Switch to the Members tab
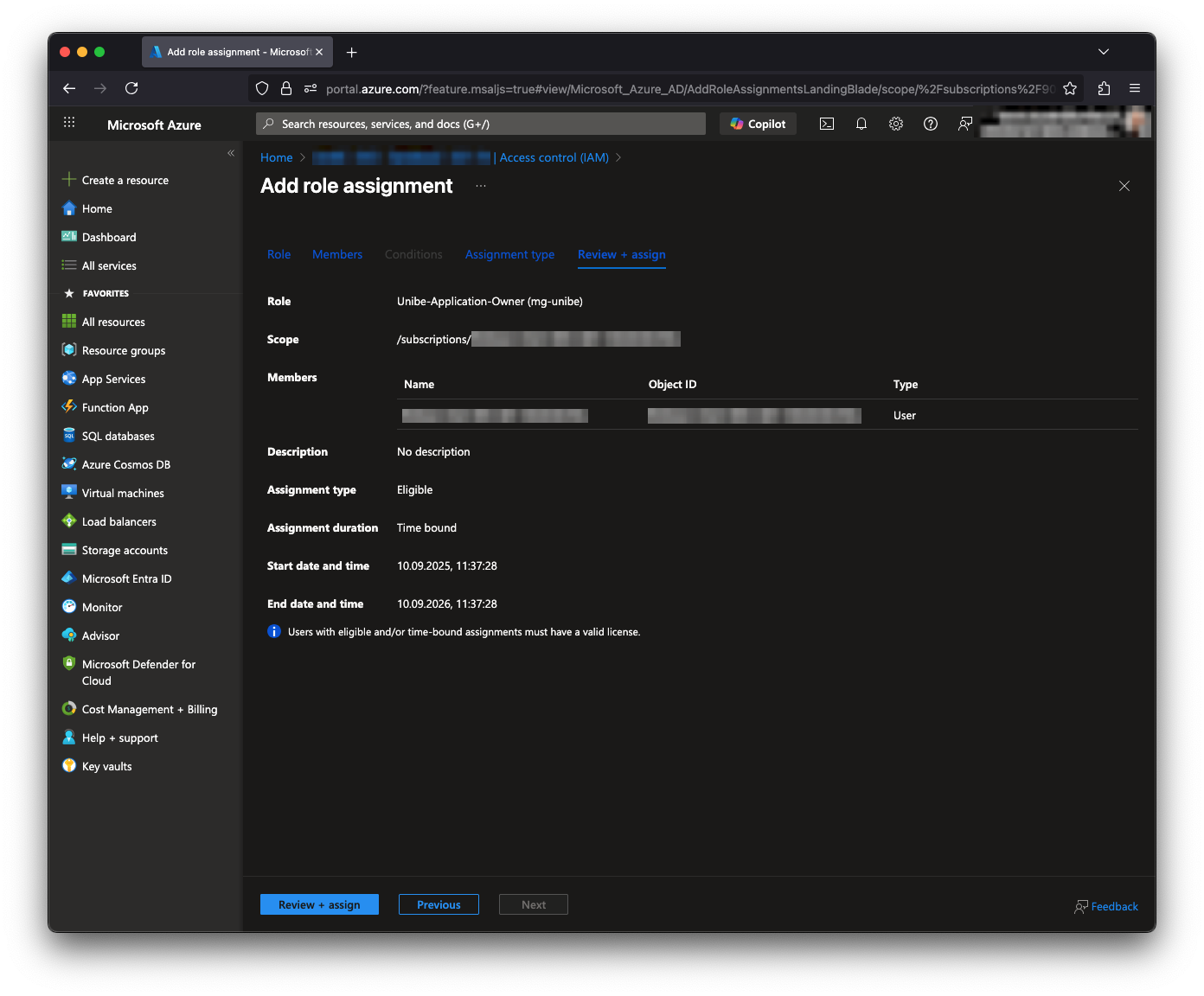Image resolution: width=1204 pixels, height=996 pixels. coord(337,254)
